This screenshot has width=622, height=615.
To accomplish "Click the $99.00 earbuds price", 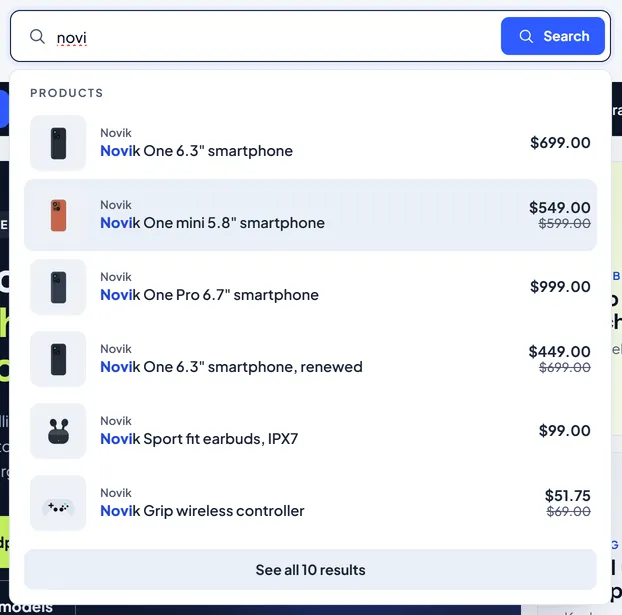I will click(x=564, y=431).
